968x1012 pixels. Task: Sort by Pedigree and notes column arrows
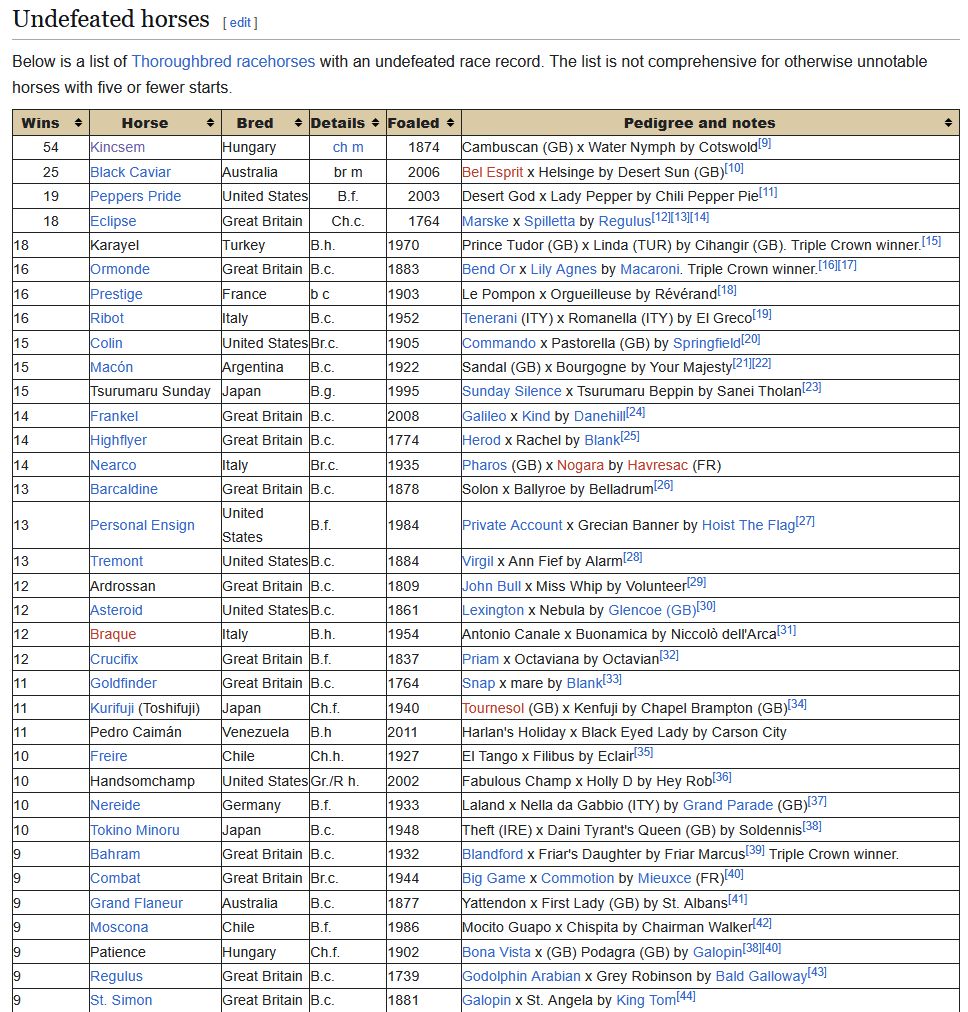948,123
